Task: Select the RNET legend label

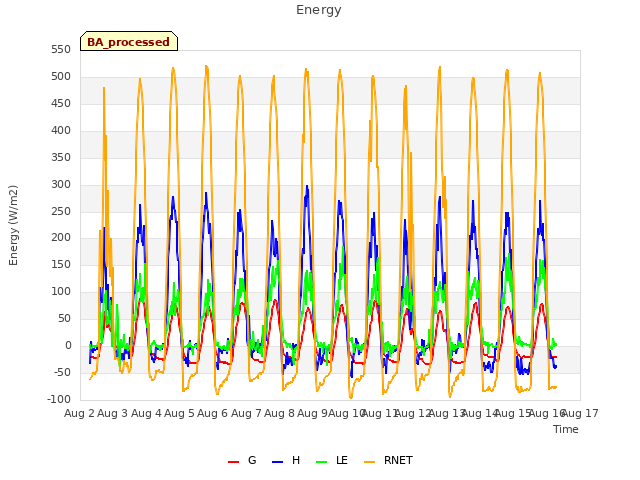Action: tap(398, 460)
